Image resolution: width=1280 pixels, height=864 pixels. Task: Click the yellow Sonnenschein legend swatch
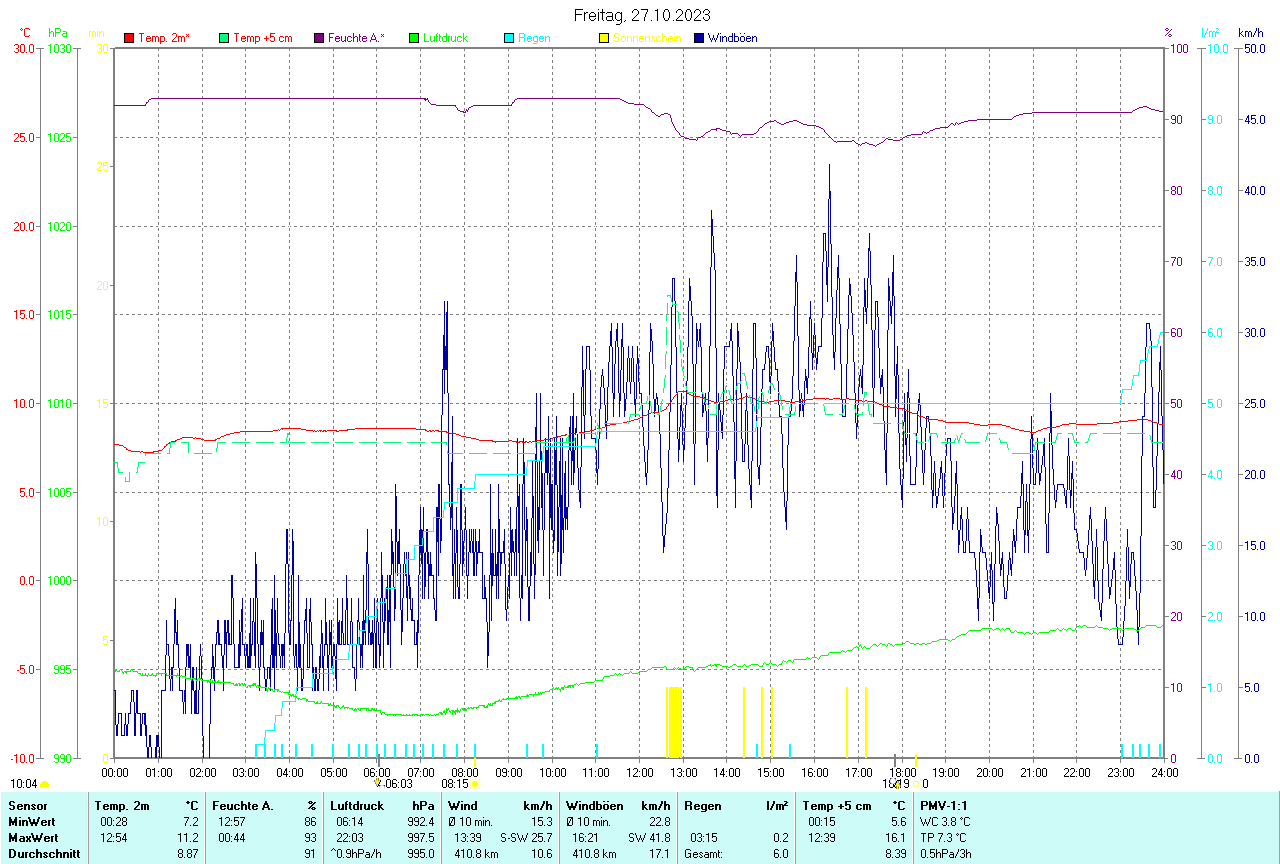(x=604, y=38)
